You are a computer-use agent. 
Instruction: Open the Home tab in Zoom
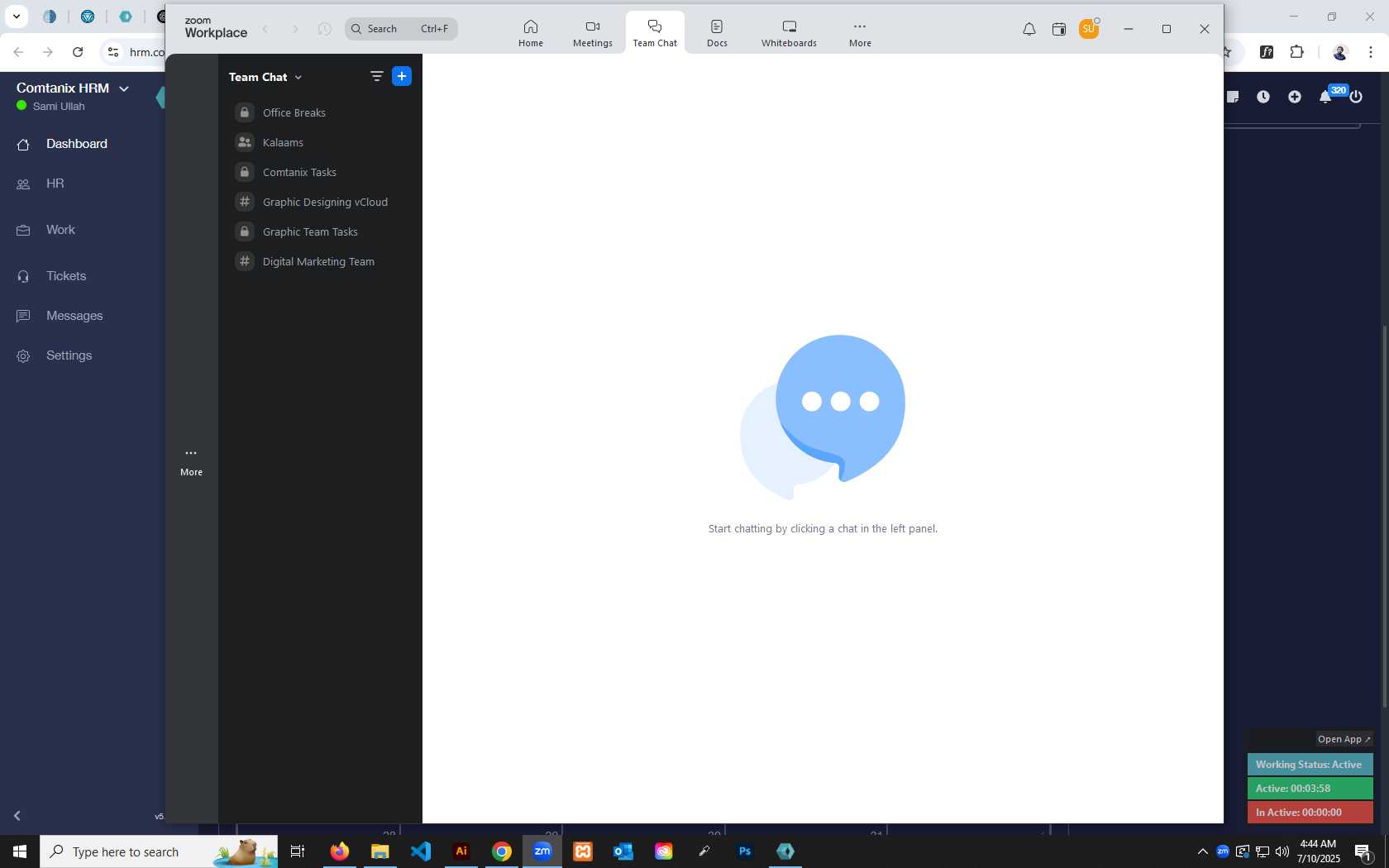(530, 33)
